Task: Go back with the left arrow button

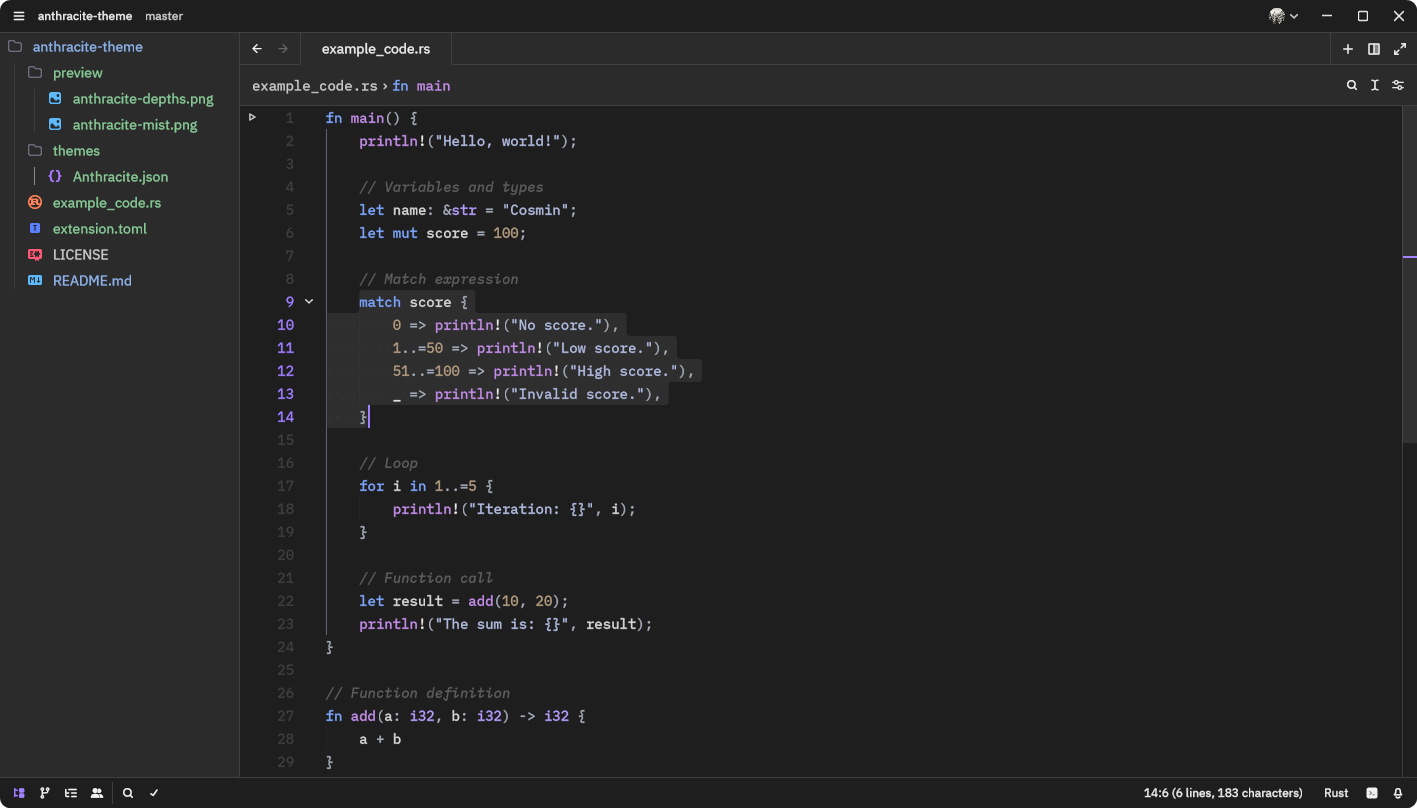Action: tap(257, 49)
